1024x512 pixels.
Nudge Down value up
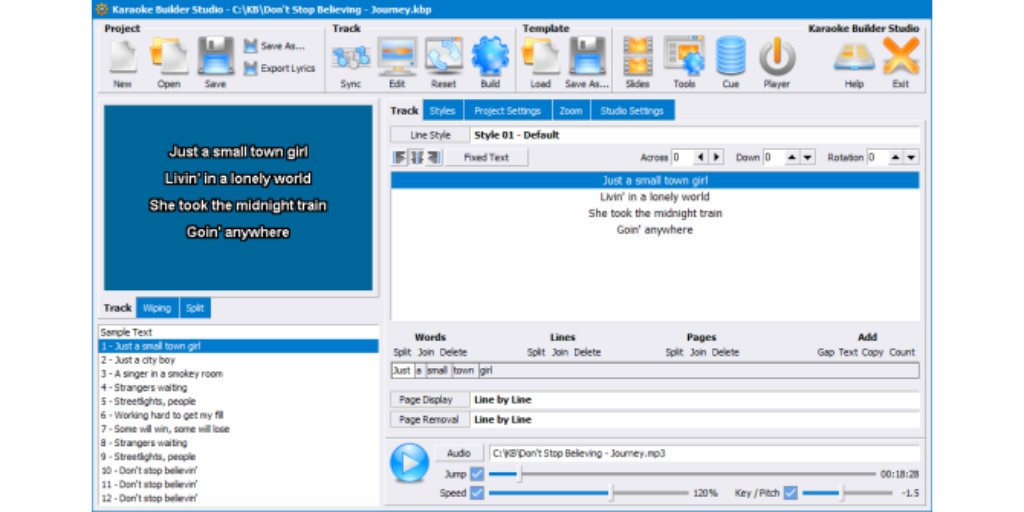(792, 157)
